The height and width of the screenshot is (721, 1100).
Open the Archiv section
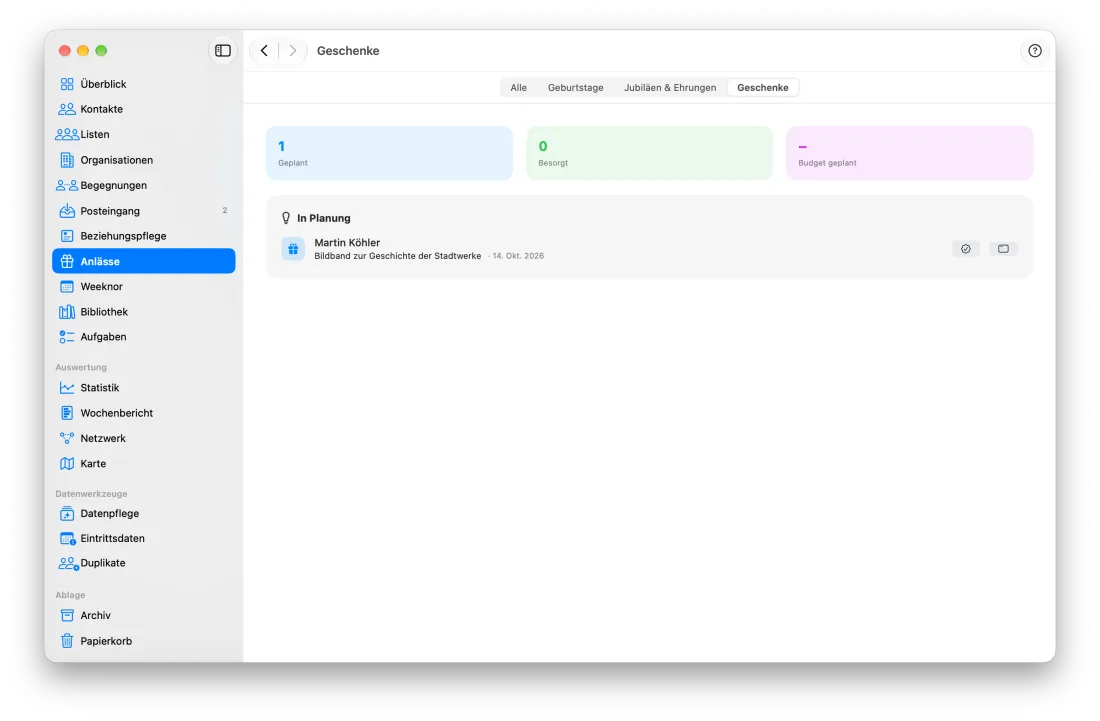(143, 616)
